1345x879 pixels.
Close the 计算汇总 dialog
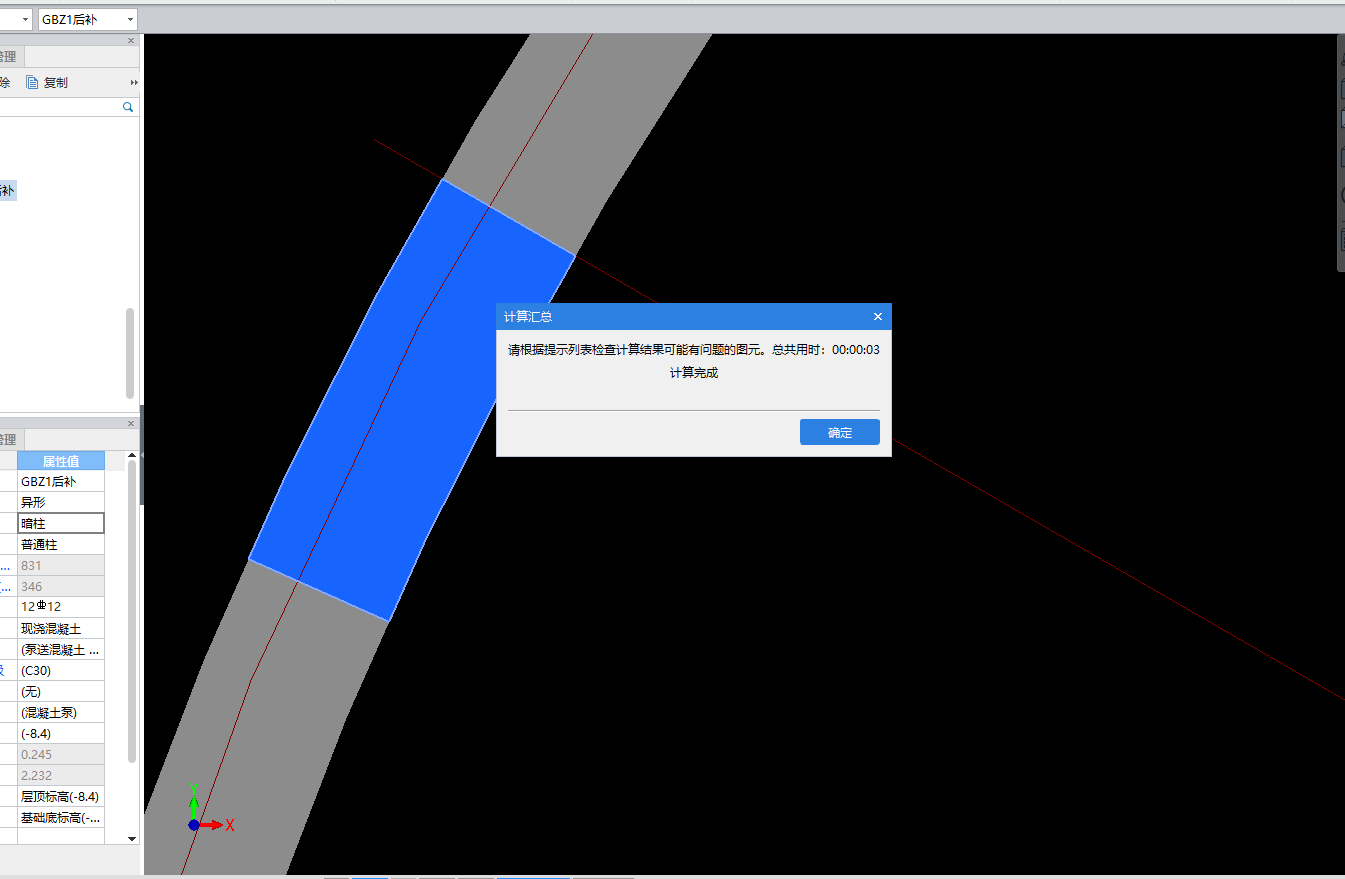[x=878, y=316]
